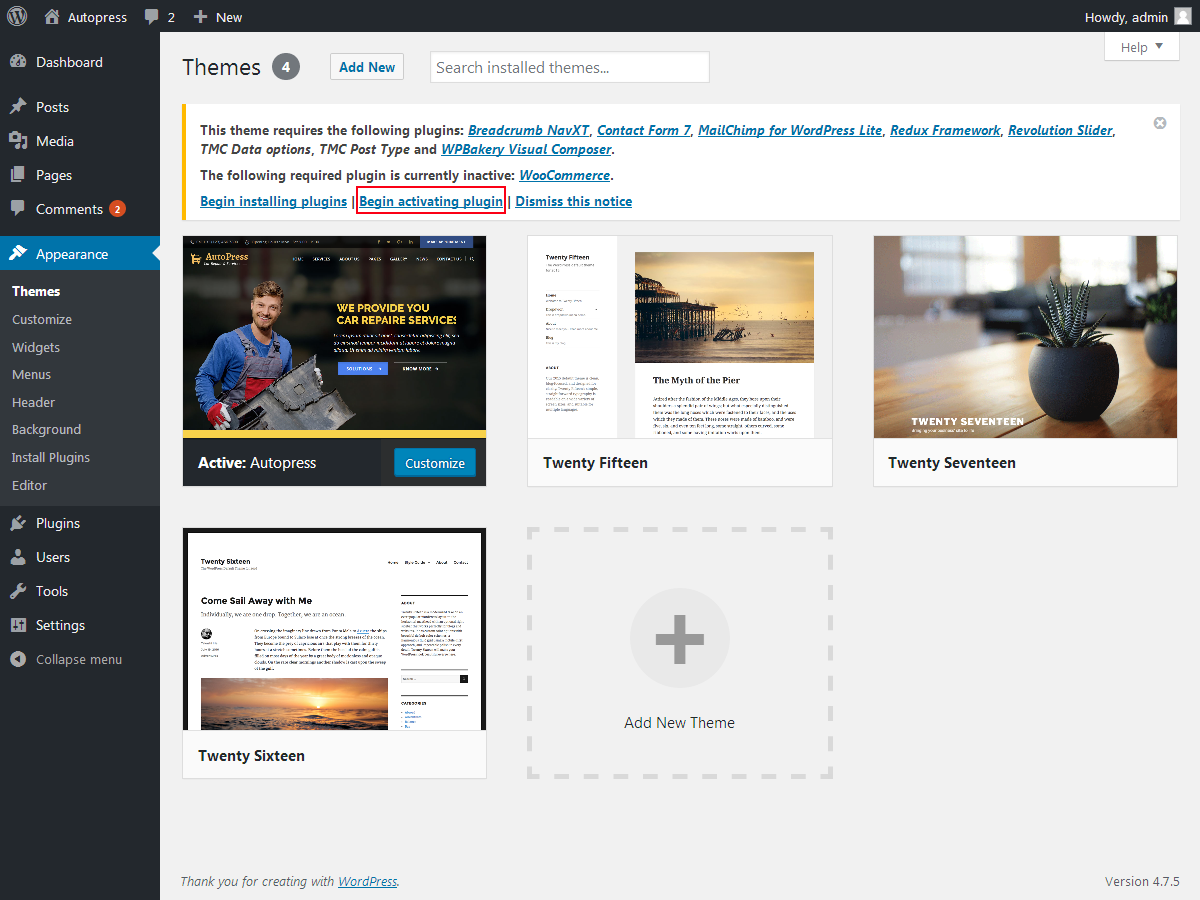Image resolution: width=1200 pixels, height=900 pixels.
Task: Click the Plugins plug icon
Action: click(18, 523)
